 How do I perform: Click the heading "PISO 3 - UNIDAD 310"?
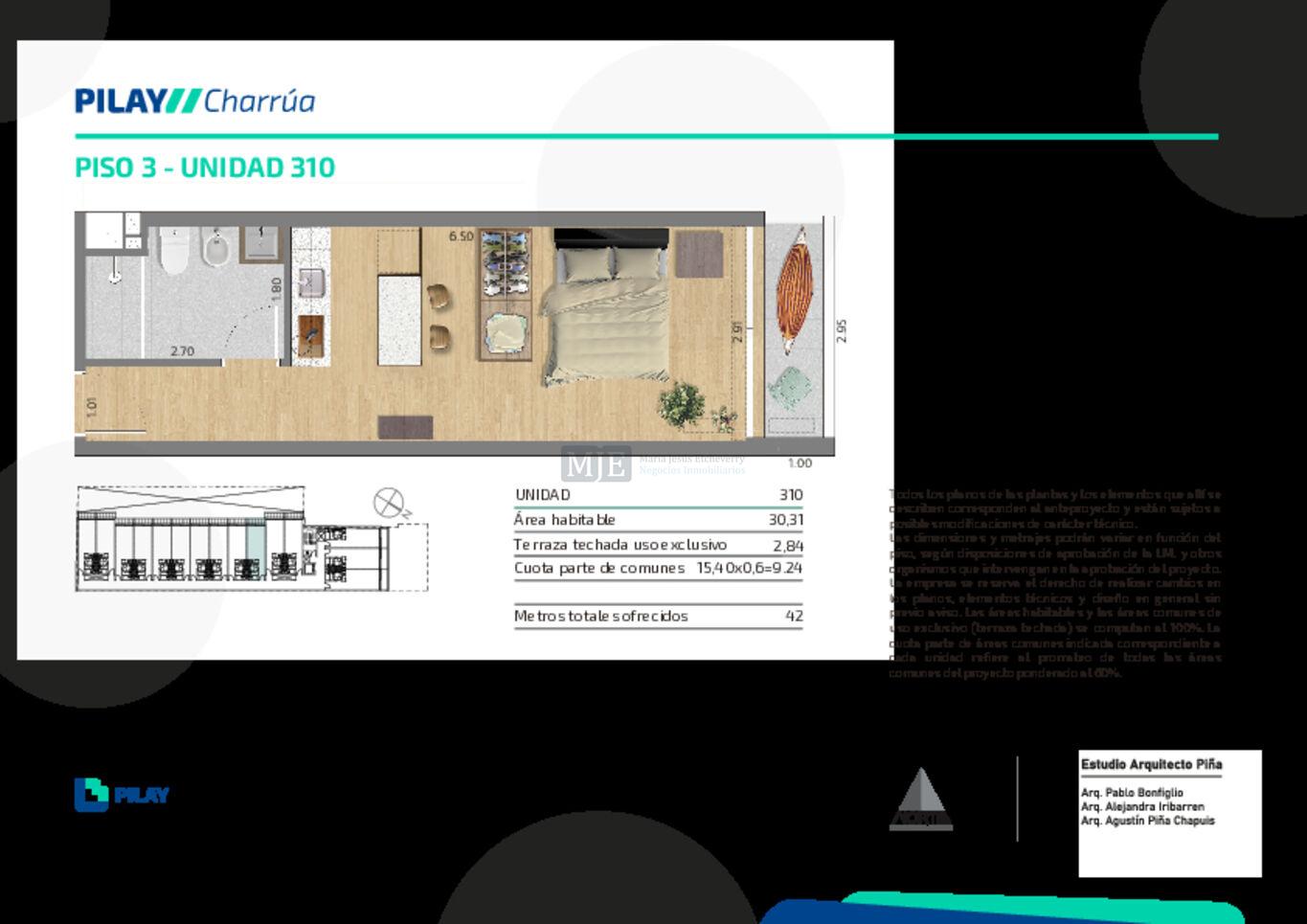click(x=205, y=168)
